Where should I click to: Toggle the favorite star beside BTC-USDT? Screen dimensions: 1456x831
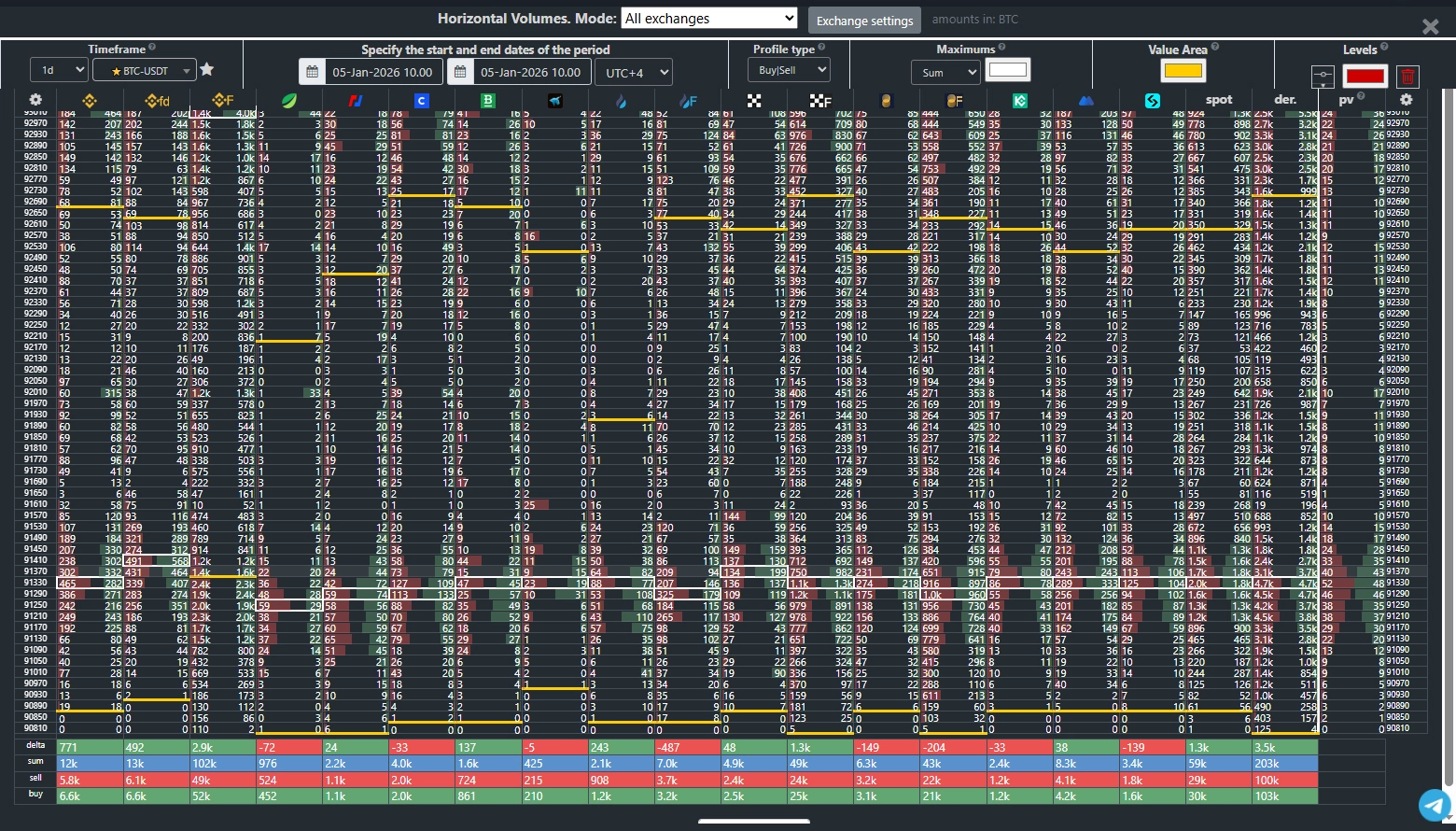click(x=207, y=70)
